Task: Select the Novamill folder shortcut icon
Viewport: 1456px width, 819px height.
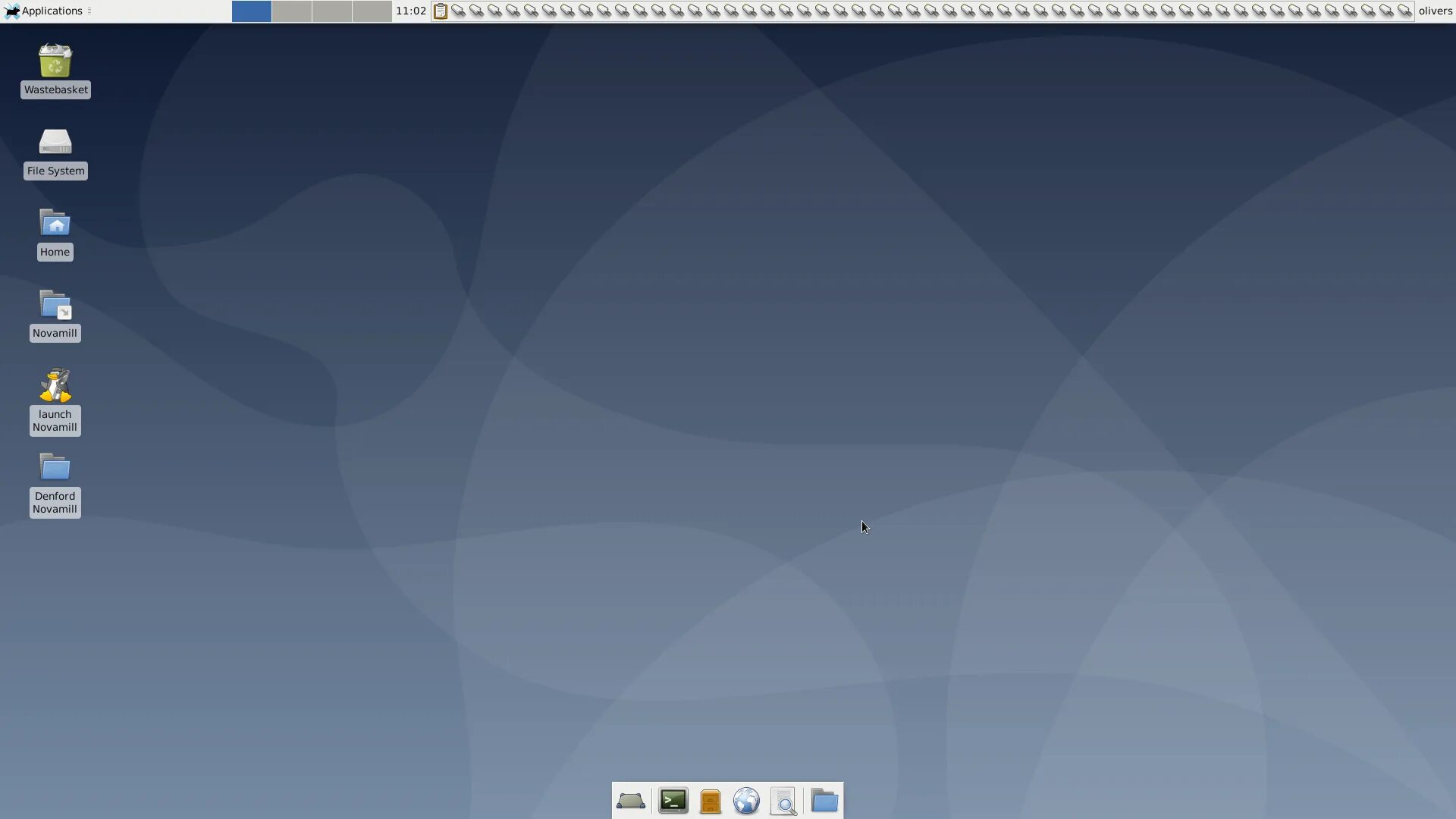Action: [x=55, y=304]
